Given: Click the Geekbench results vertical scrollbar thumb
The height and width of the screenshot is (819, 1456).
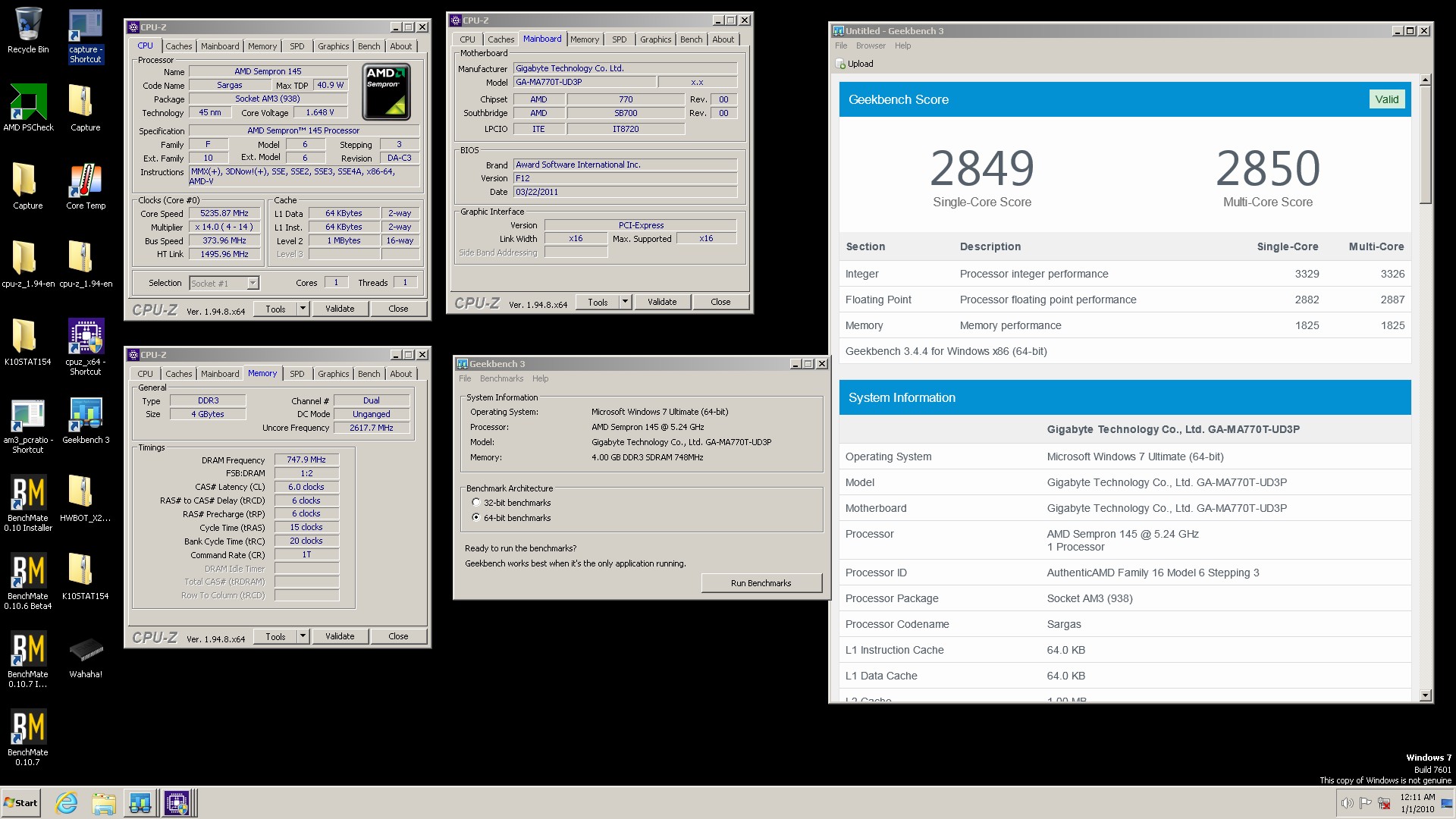Looking at the screenshot, I should 1426,144.
